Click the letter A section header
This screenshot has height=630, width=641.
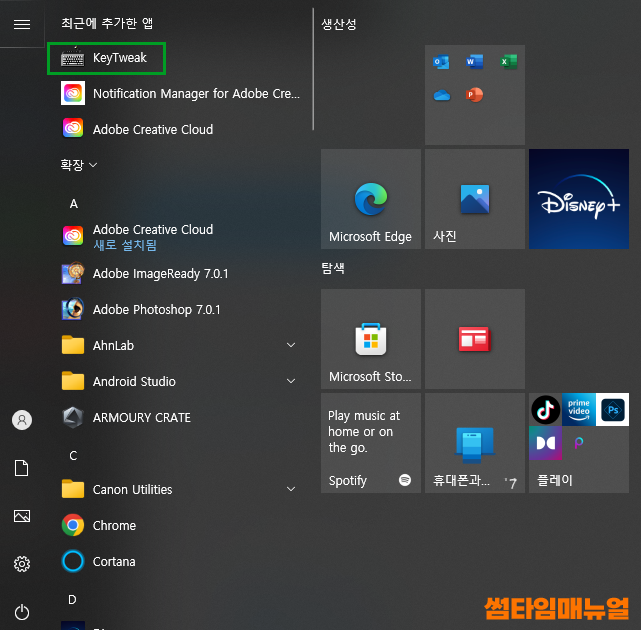[74, 204]
